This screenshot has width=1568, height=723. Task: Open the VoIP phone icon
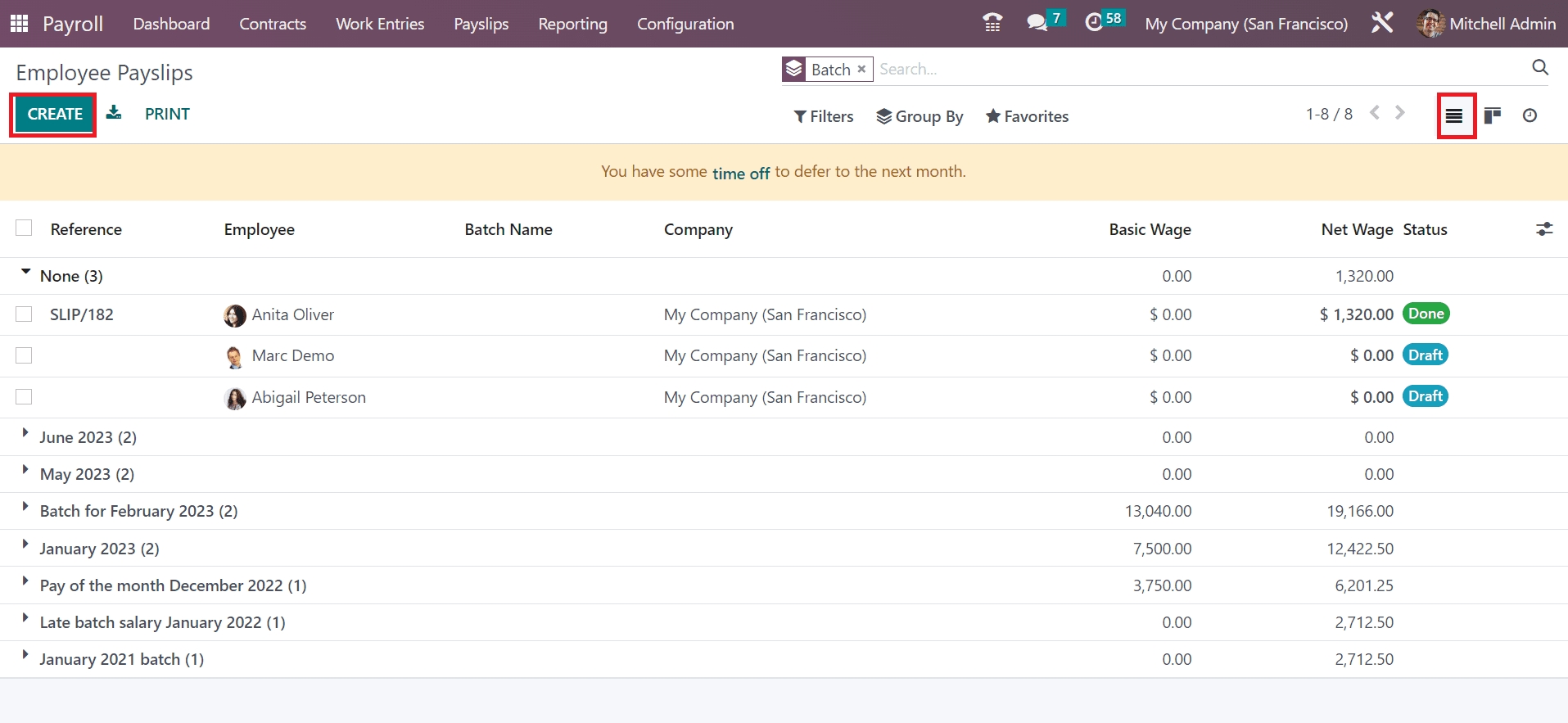pyautogui.click(x=992, y=23)
